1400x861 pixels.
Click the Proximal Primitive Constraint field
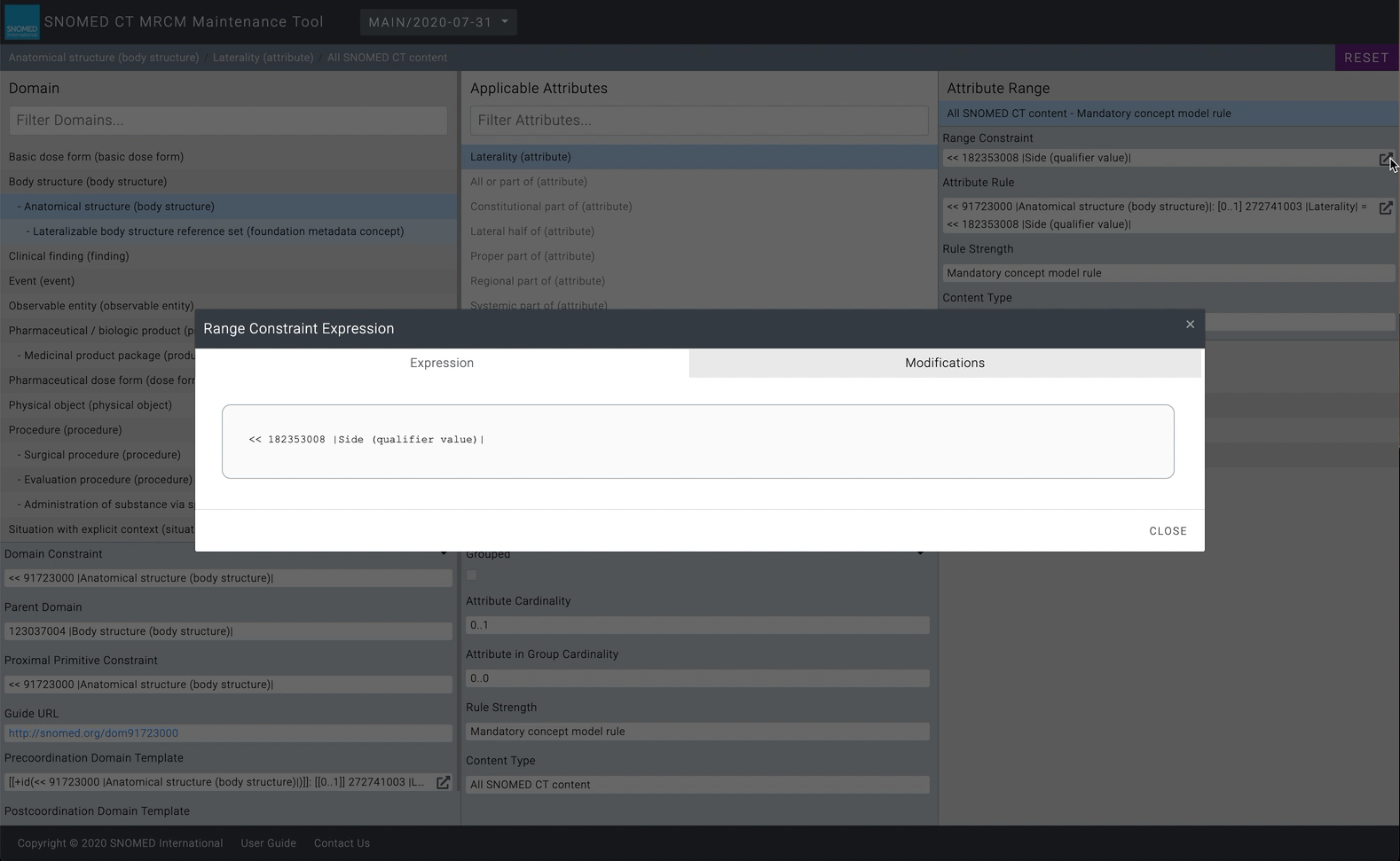228,685
